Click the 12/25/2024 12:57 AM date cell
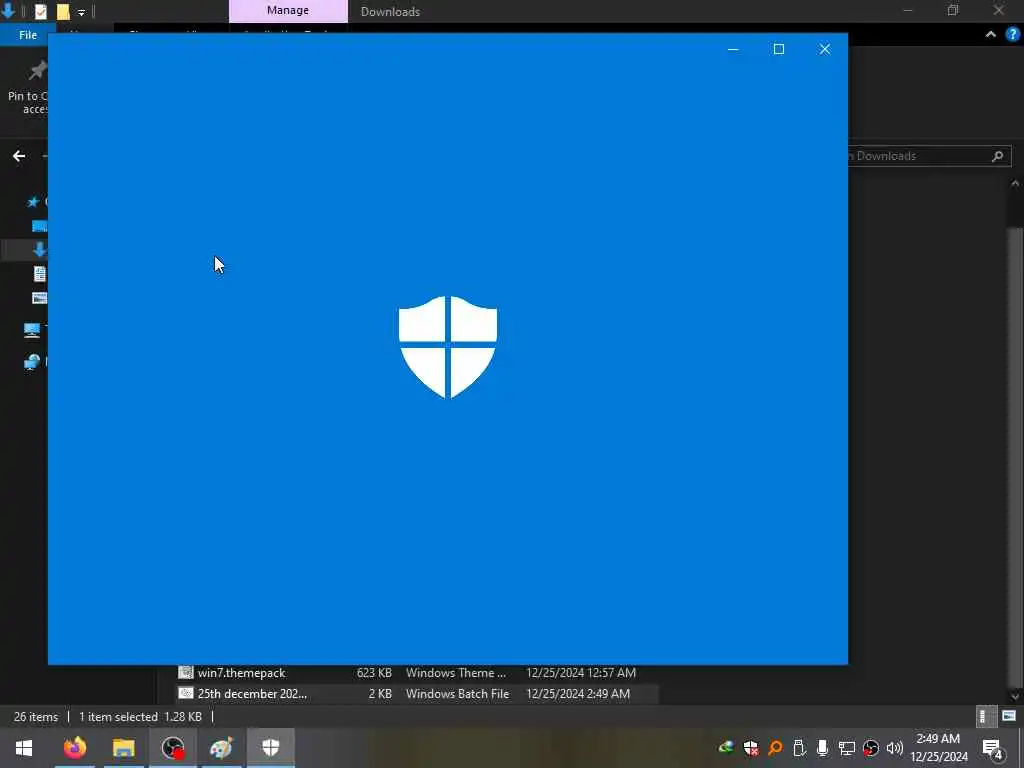This screenshot has width=1024, height=768. tap(581, 673)
